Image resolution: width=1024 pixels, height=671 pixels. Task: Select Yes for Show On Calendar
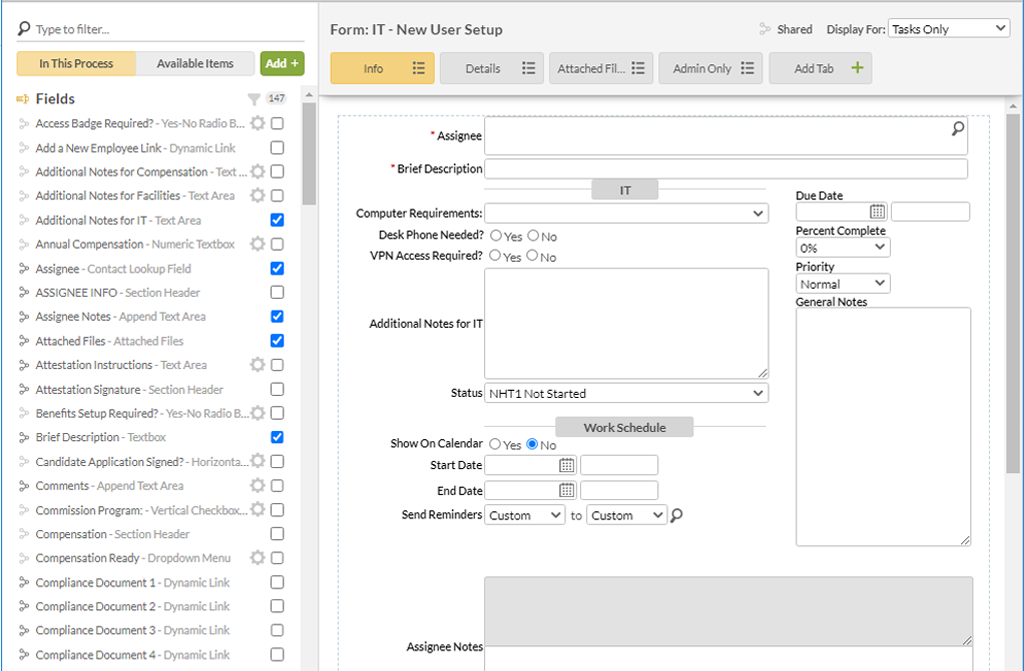[495, 444]
